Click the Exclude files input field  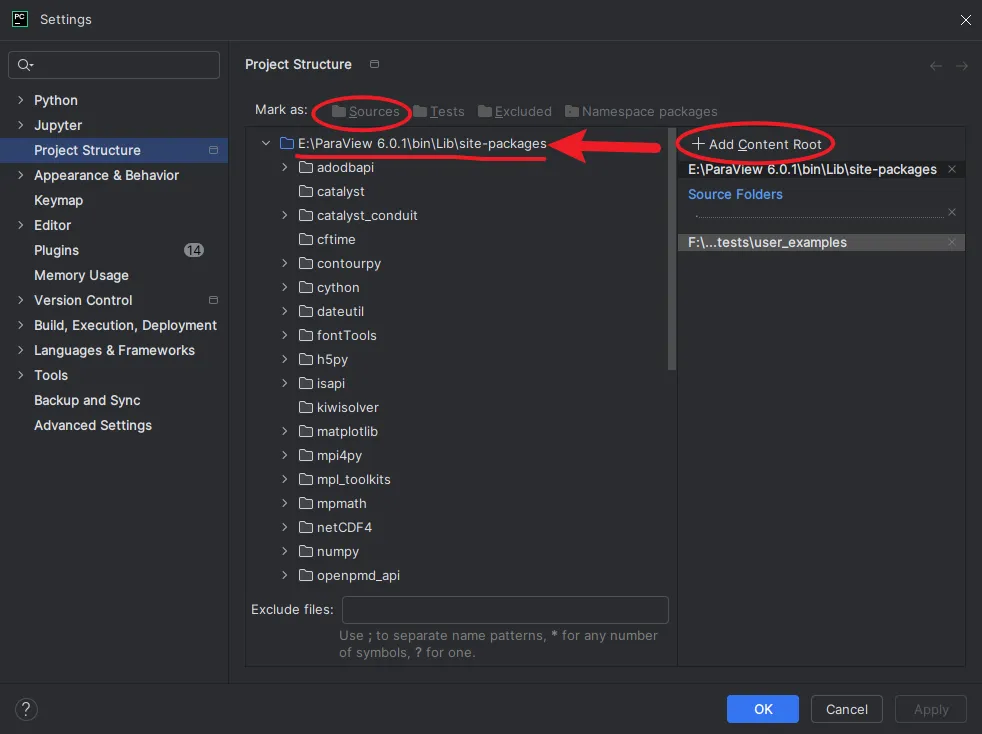pyautogui.click(x=505, y=609)
